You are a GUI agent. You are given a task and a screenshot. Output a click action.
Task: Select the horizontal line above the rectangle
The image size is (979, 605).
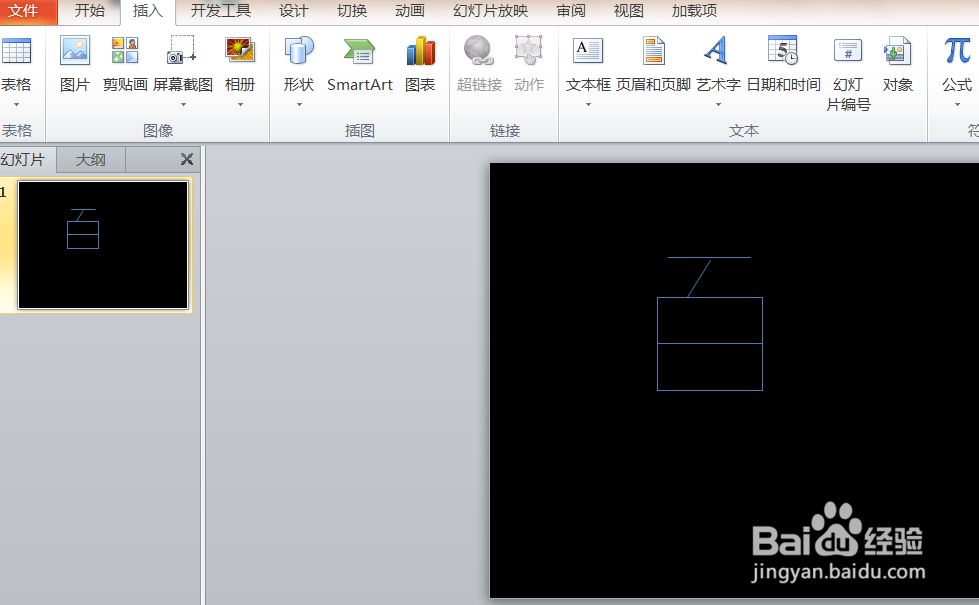tap(709, 257)
